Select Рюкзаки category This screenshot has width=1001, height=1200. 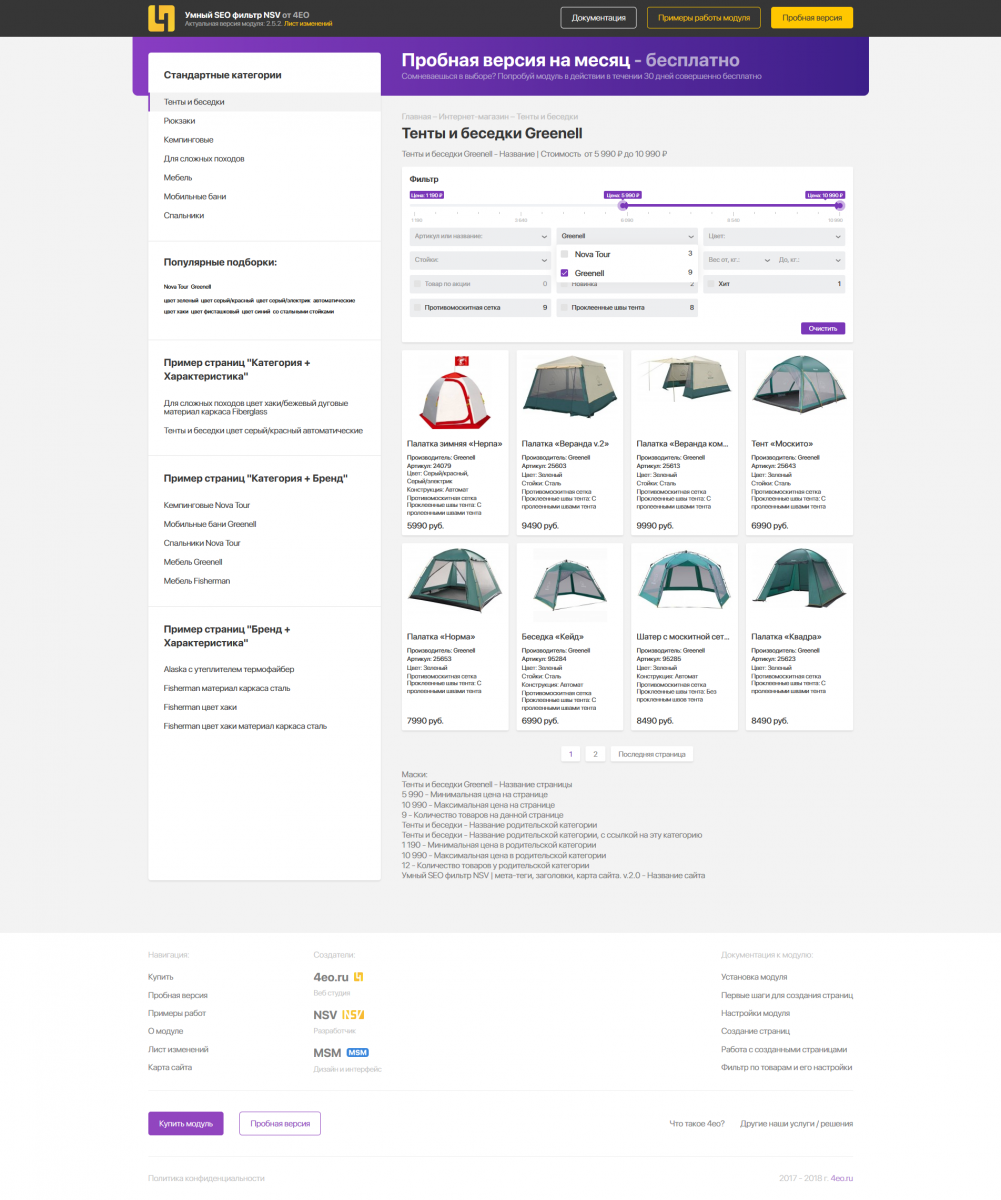pyautogui.click(x=180, y=121)
